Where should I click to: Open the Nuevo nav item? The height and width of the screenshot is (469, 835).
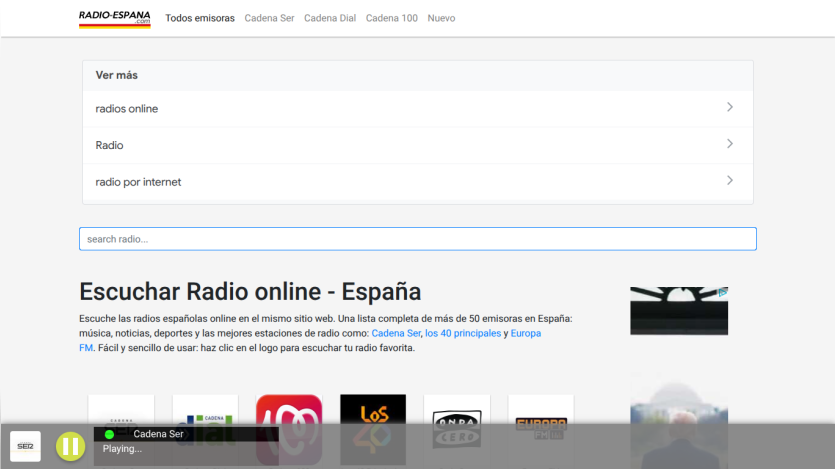[441, 18]
